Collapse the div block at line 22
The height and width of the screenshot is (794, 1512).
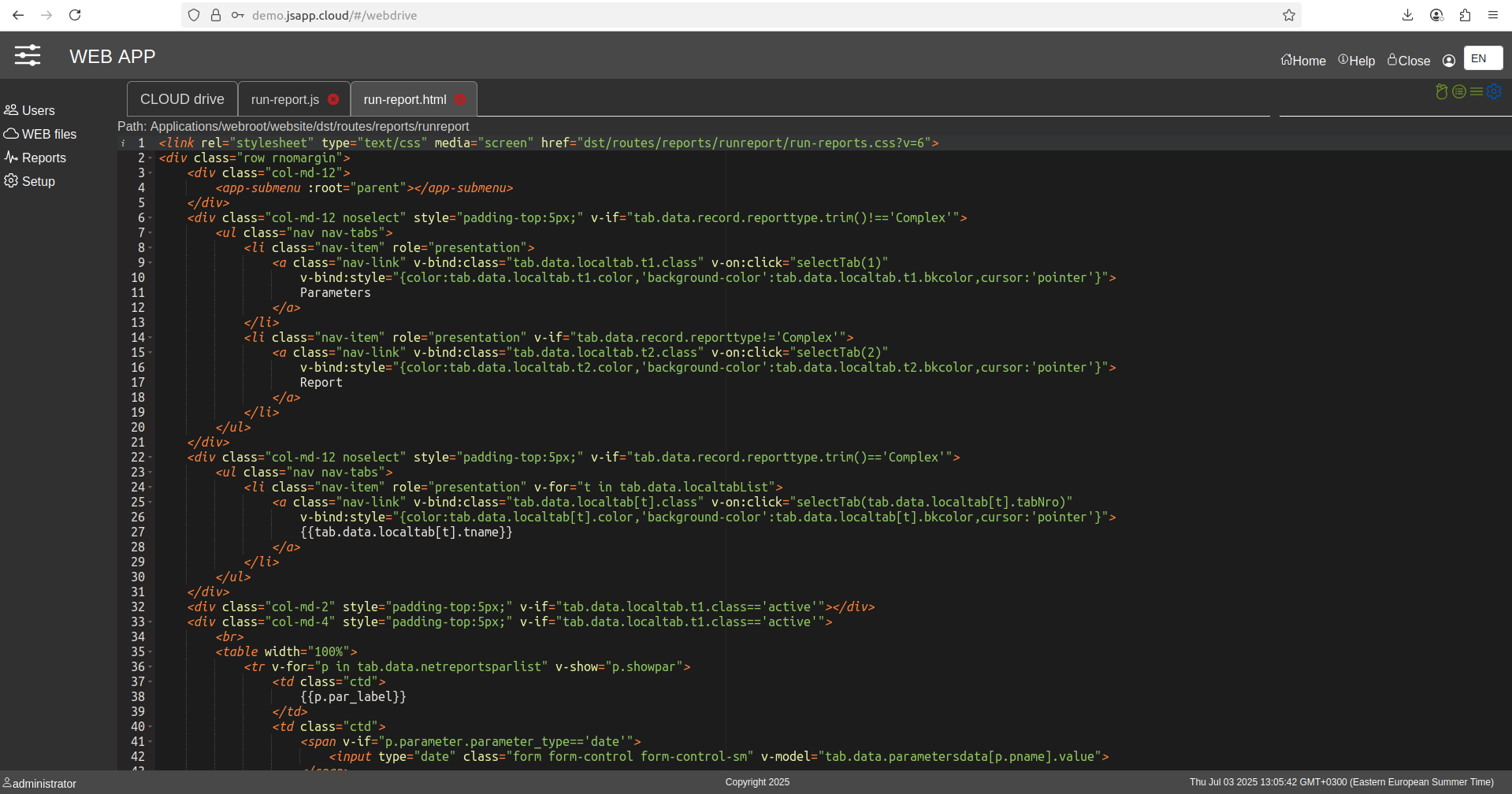click(x=150, y=458)
